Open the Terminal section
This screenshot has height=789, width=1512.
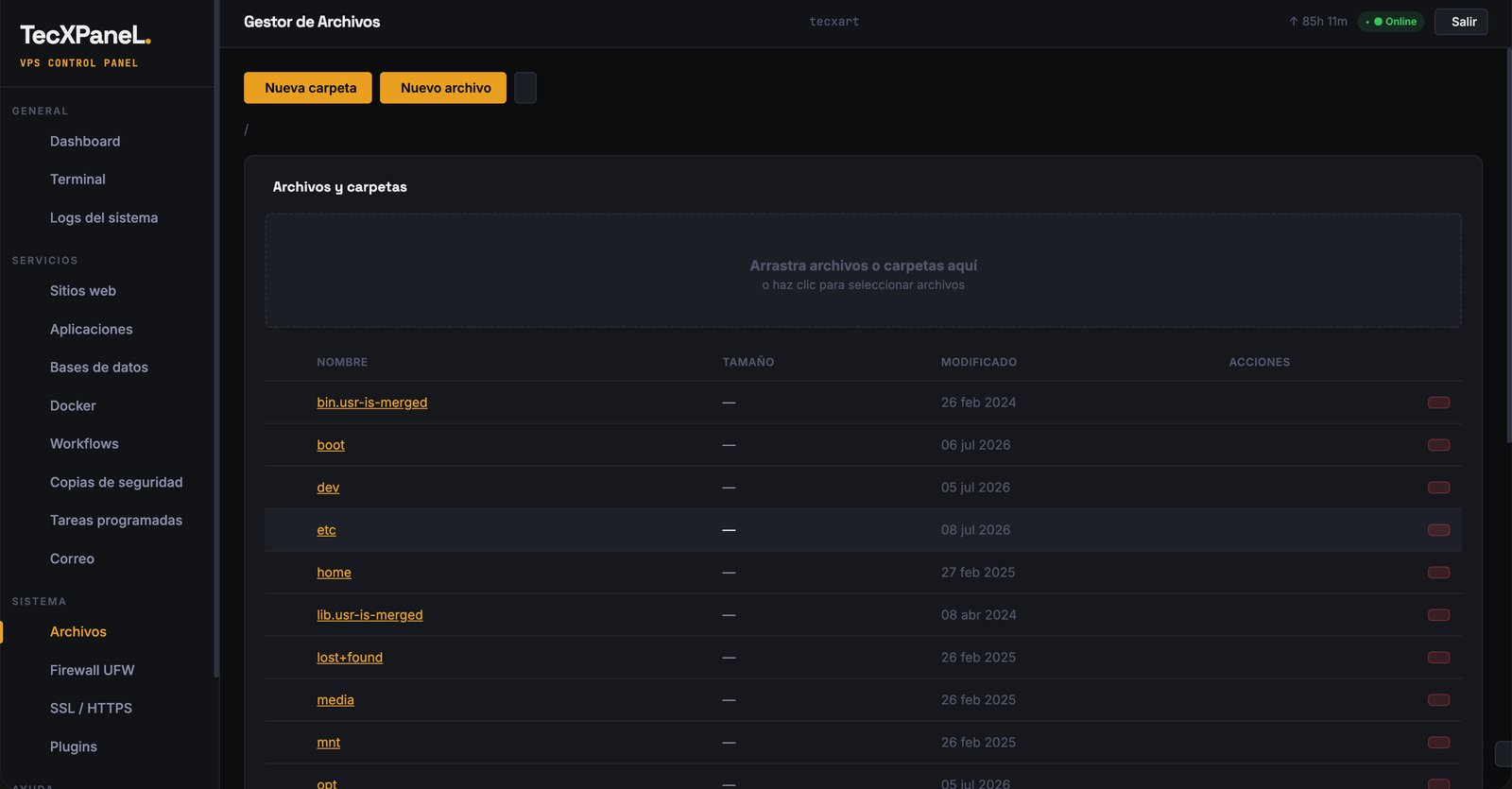pos(77,180)
